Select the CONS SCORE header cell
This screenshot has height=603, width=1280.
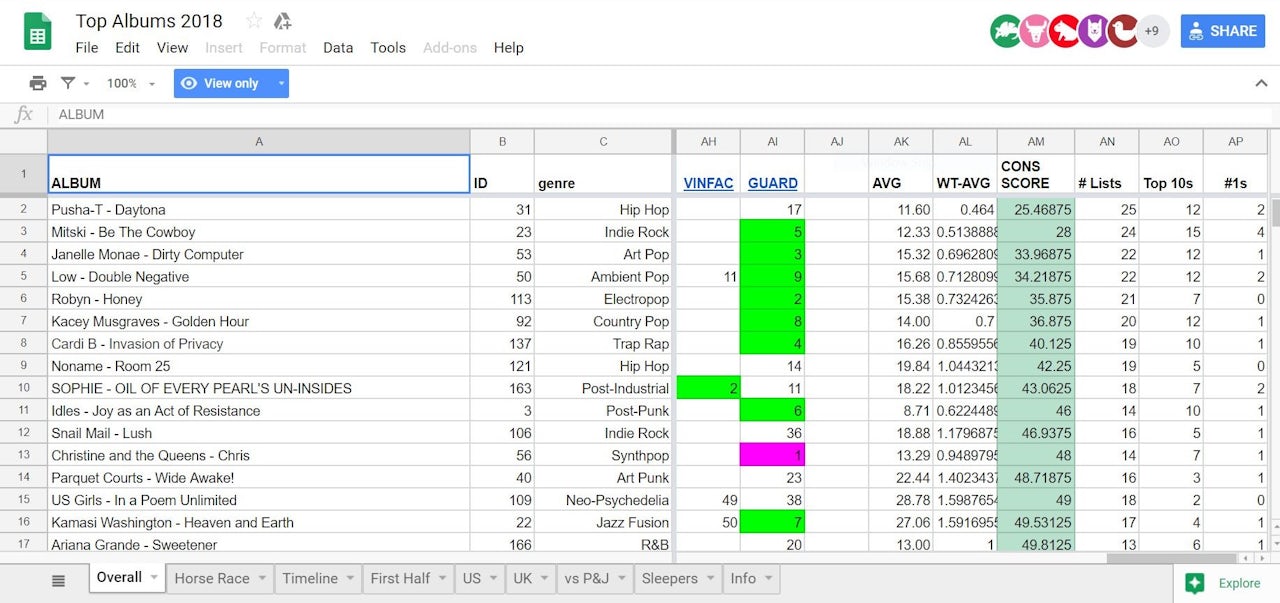1036,174
